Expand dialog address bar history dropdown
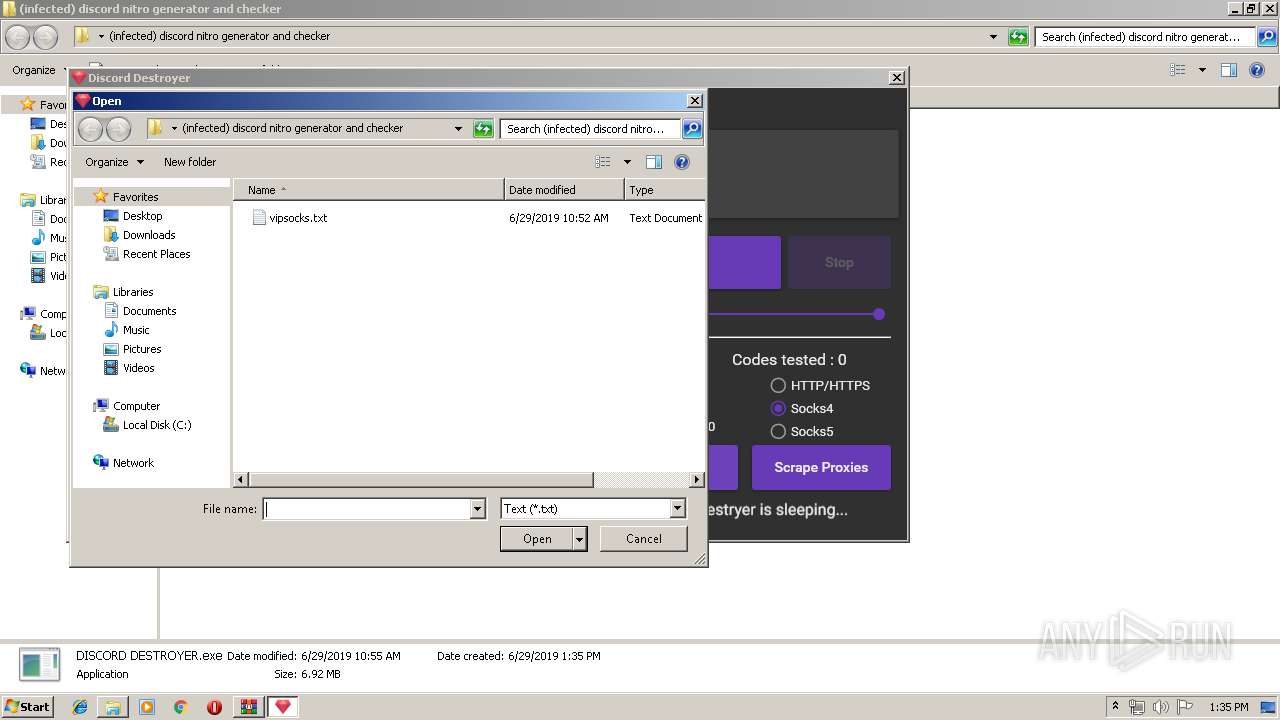 (x=459, y=128)
